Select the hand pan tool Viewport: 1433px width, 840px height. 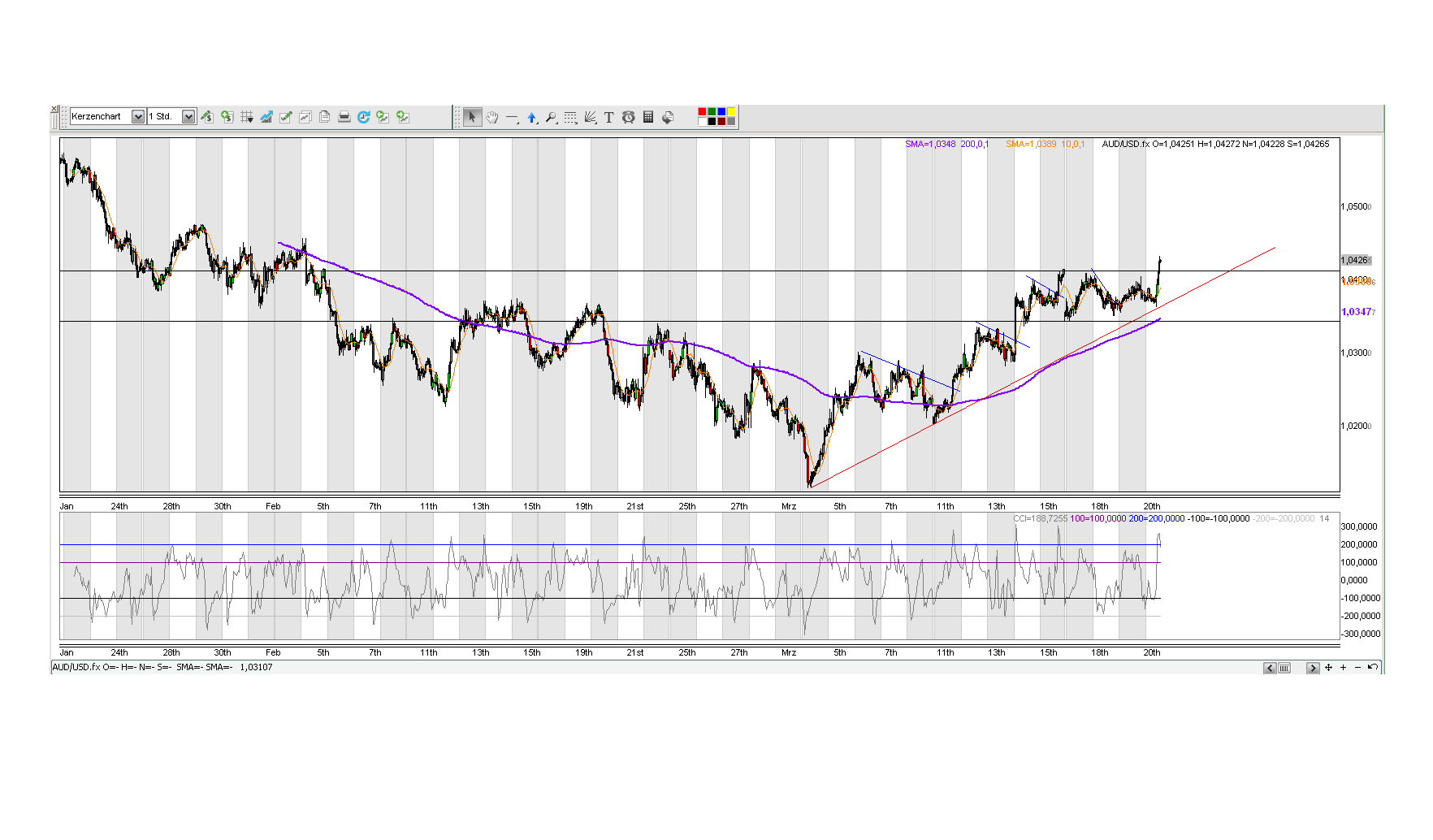point(492,118)
